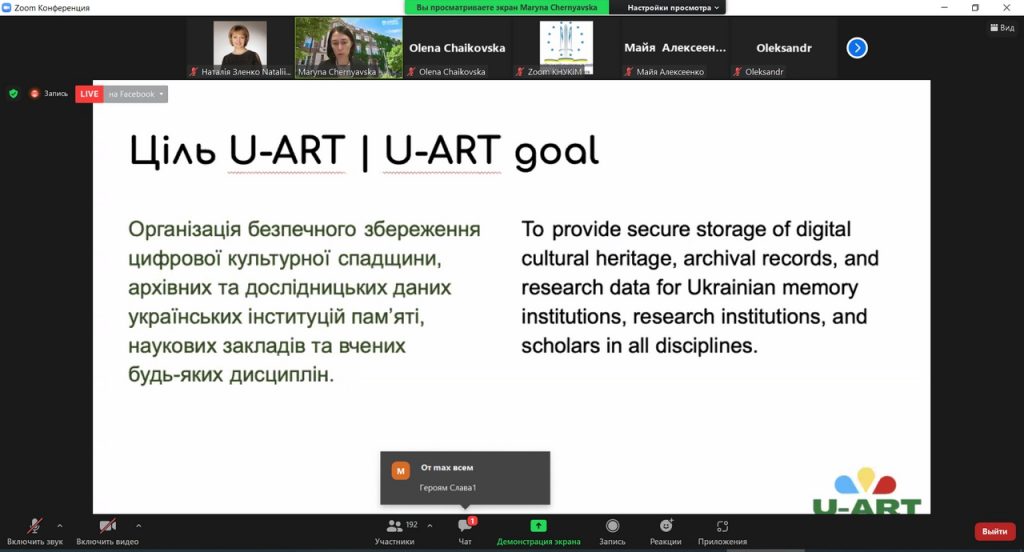Expand audio options arrow beside Включить звук

pos(60,525)
